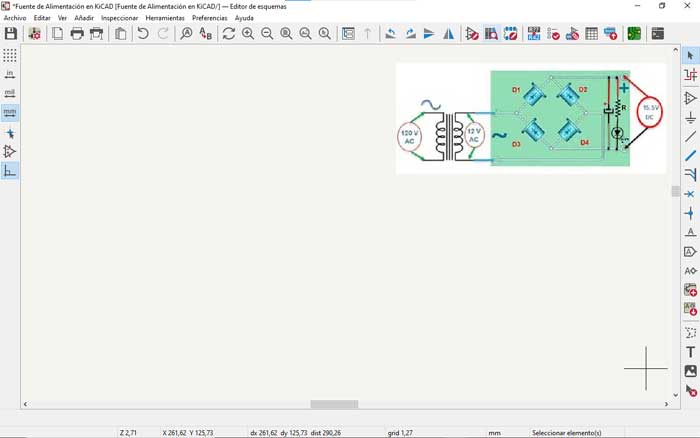Viewport: 700px width, 438px height.
Task: Select the Add image tool
Action: 690,371
